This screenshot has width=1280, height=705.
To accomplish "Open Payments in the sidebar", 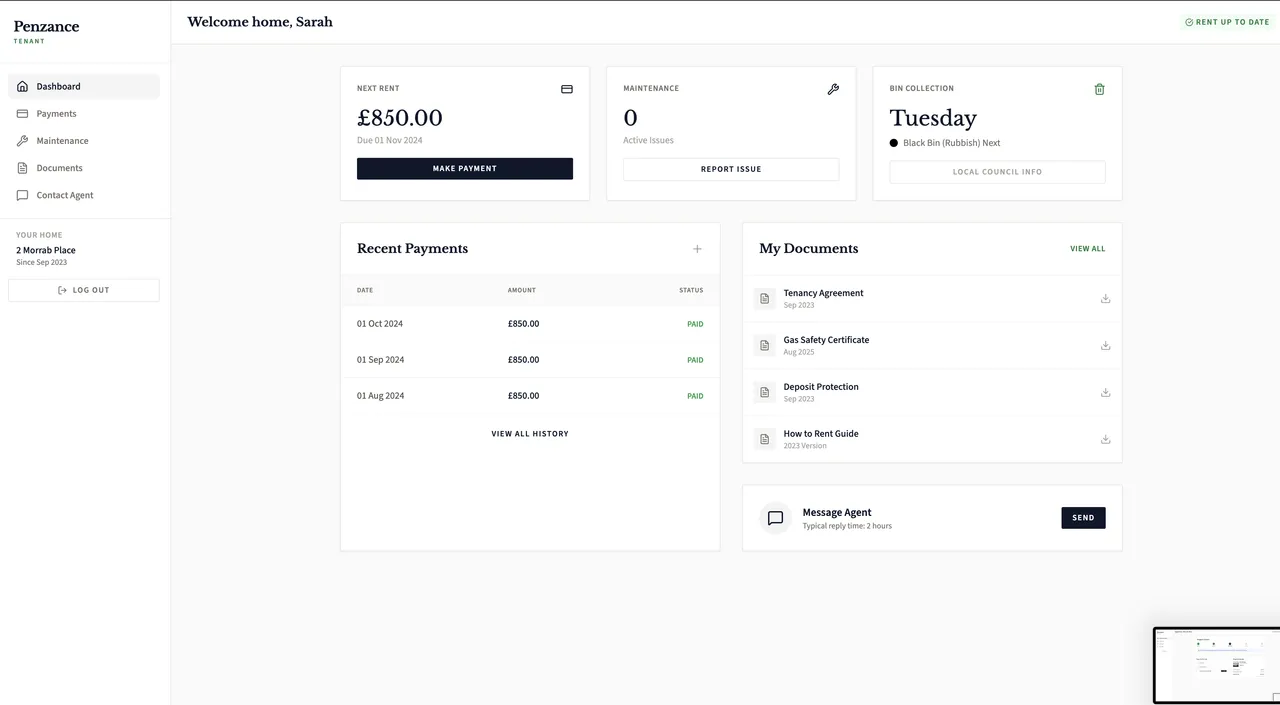I will 57,114.
